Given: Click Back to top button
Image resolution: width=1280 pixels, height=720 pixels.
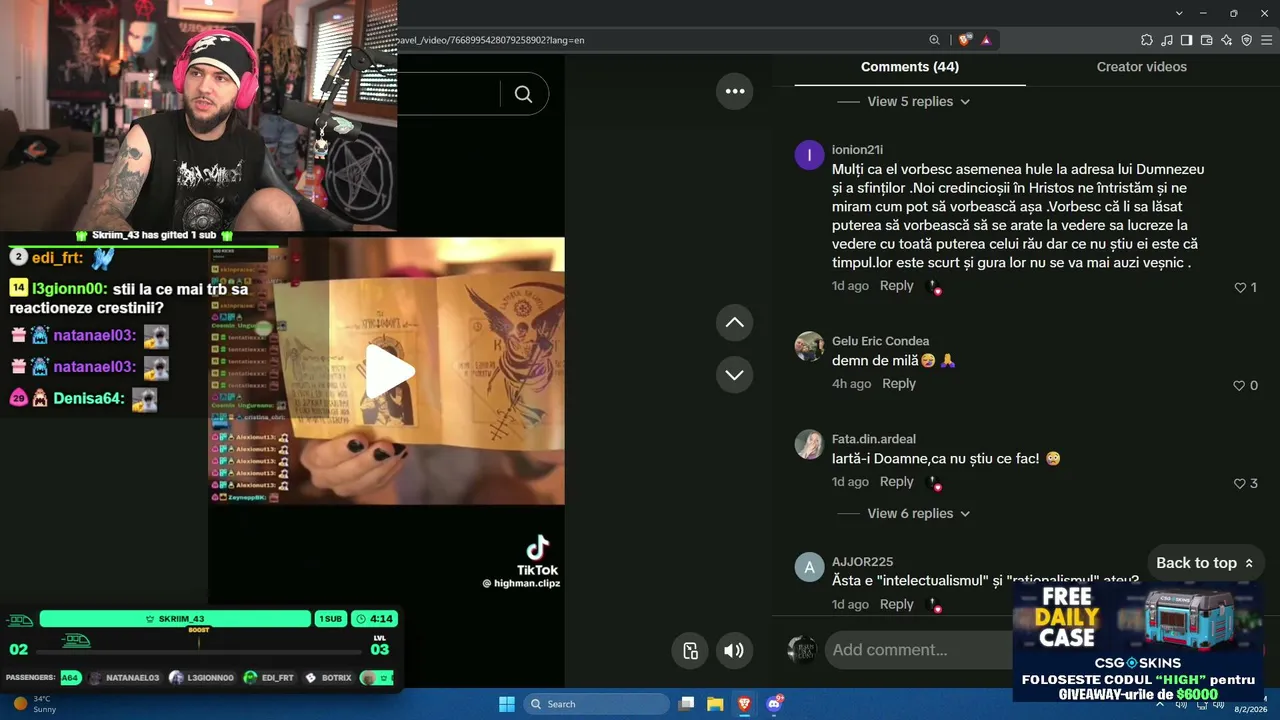Looking at the screenshot, I should 1205,563.
